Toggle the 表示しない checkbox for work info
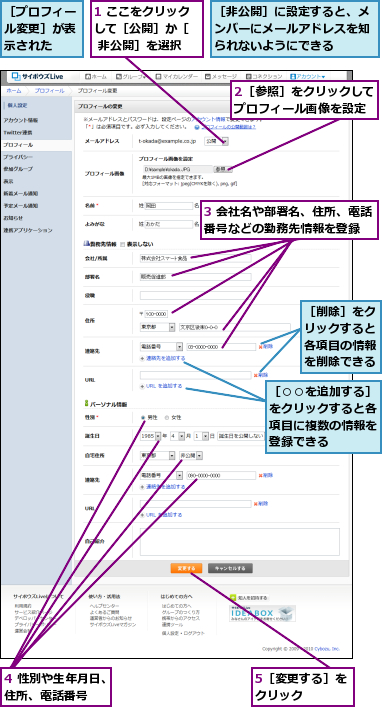 123,244
